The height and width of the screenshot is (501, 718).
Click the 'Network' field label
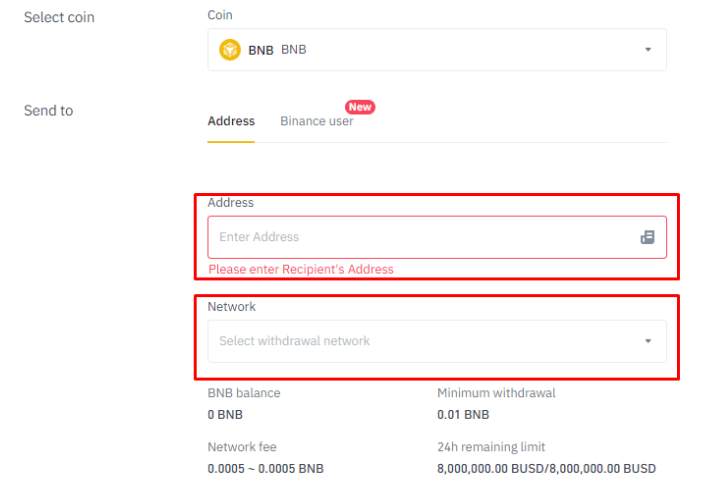(x=231, y=307)
